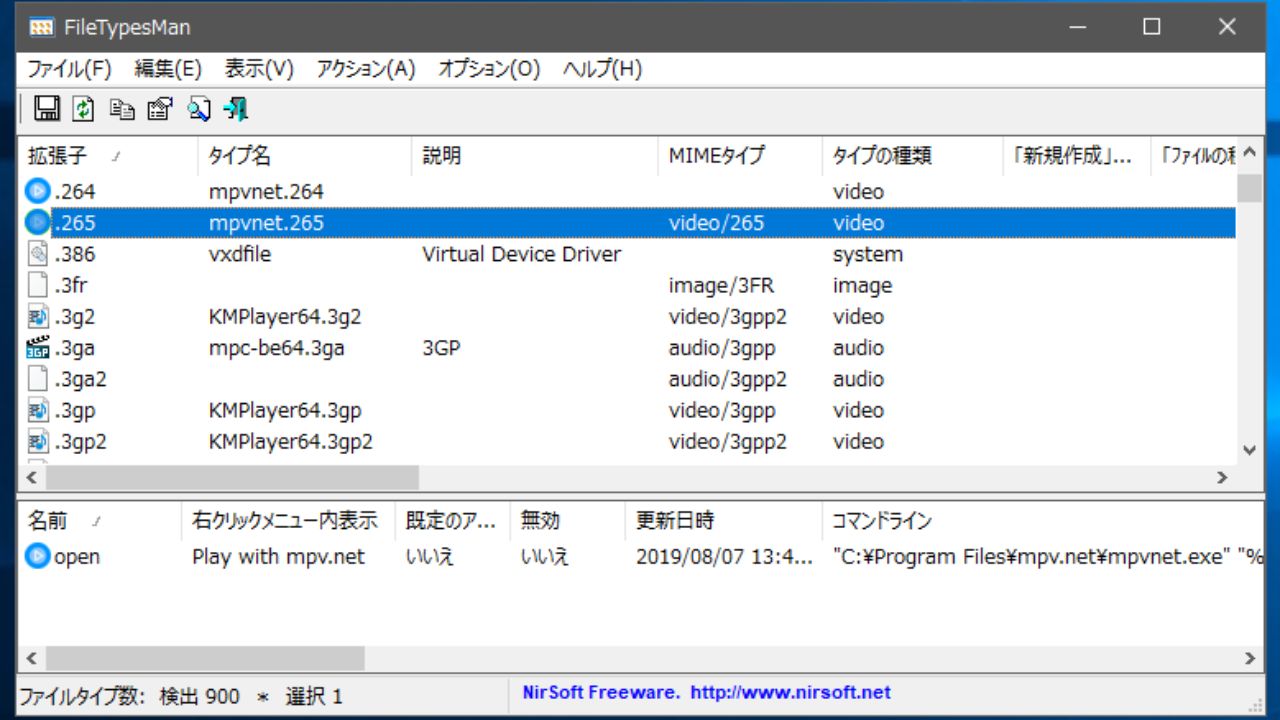Sort by タイプの種類 column header
This screenshot has width=1280, height=720.
[x=912, y=156]
